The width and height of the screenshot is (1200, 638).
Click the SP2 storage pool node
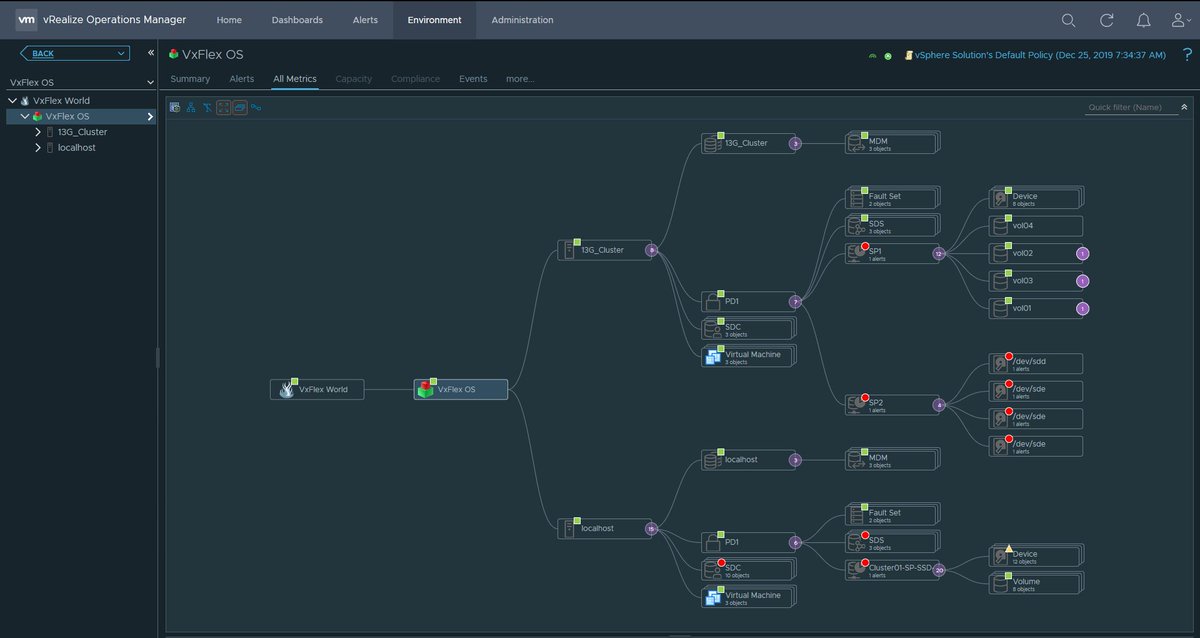pos(892,405)
